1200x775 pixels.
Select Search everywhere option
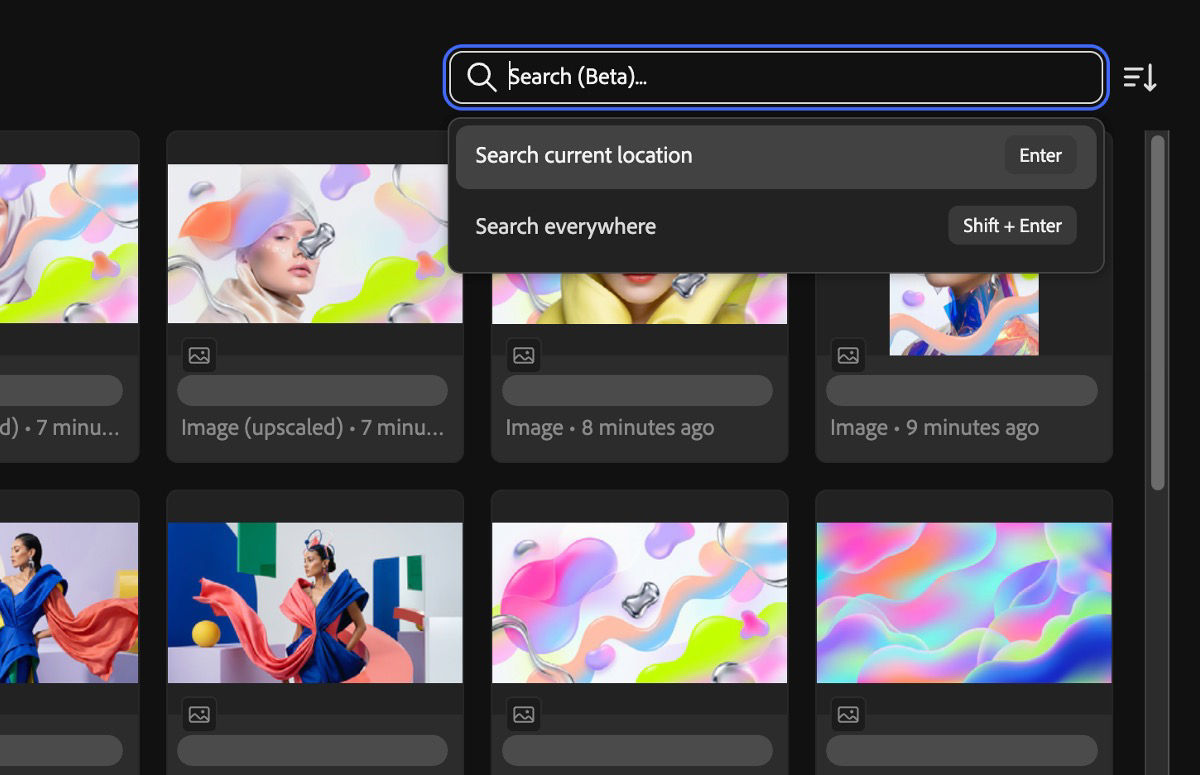click(x=776, y=226)
